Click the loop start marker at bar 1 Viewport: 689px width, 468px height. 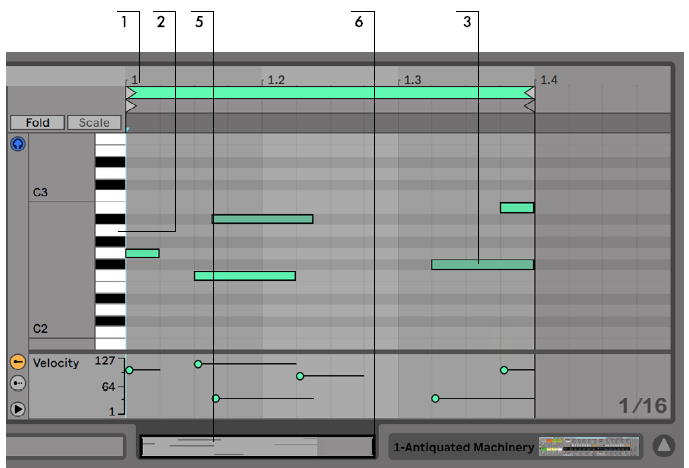131,93
